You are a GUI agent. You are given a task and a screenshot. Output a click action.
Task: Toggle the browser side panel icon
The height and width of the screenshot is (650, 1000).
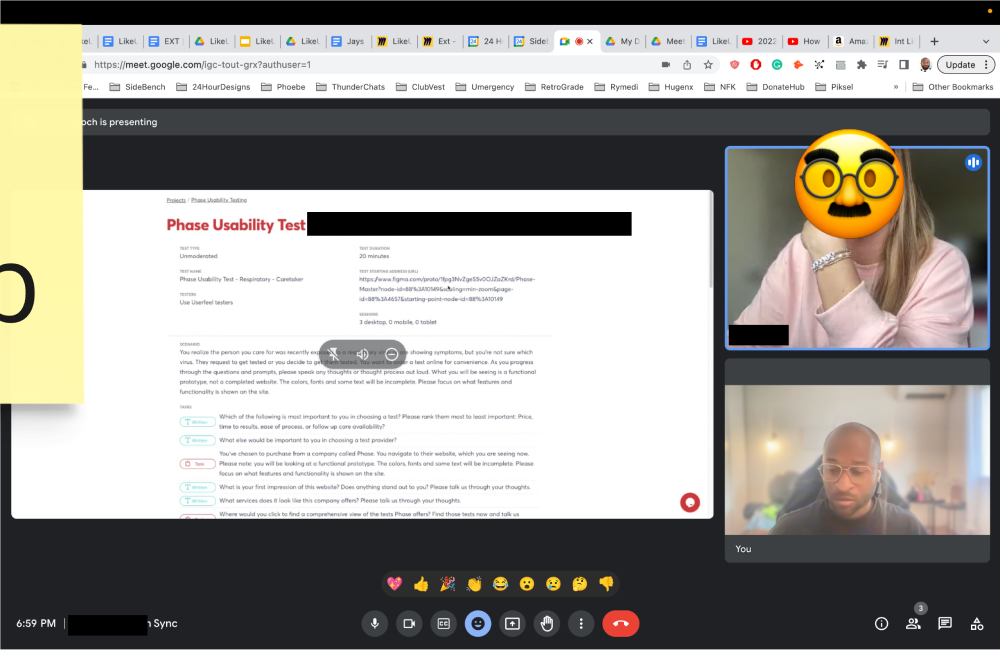coord(904,64)
